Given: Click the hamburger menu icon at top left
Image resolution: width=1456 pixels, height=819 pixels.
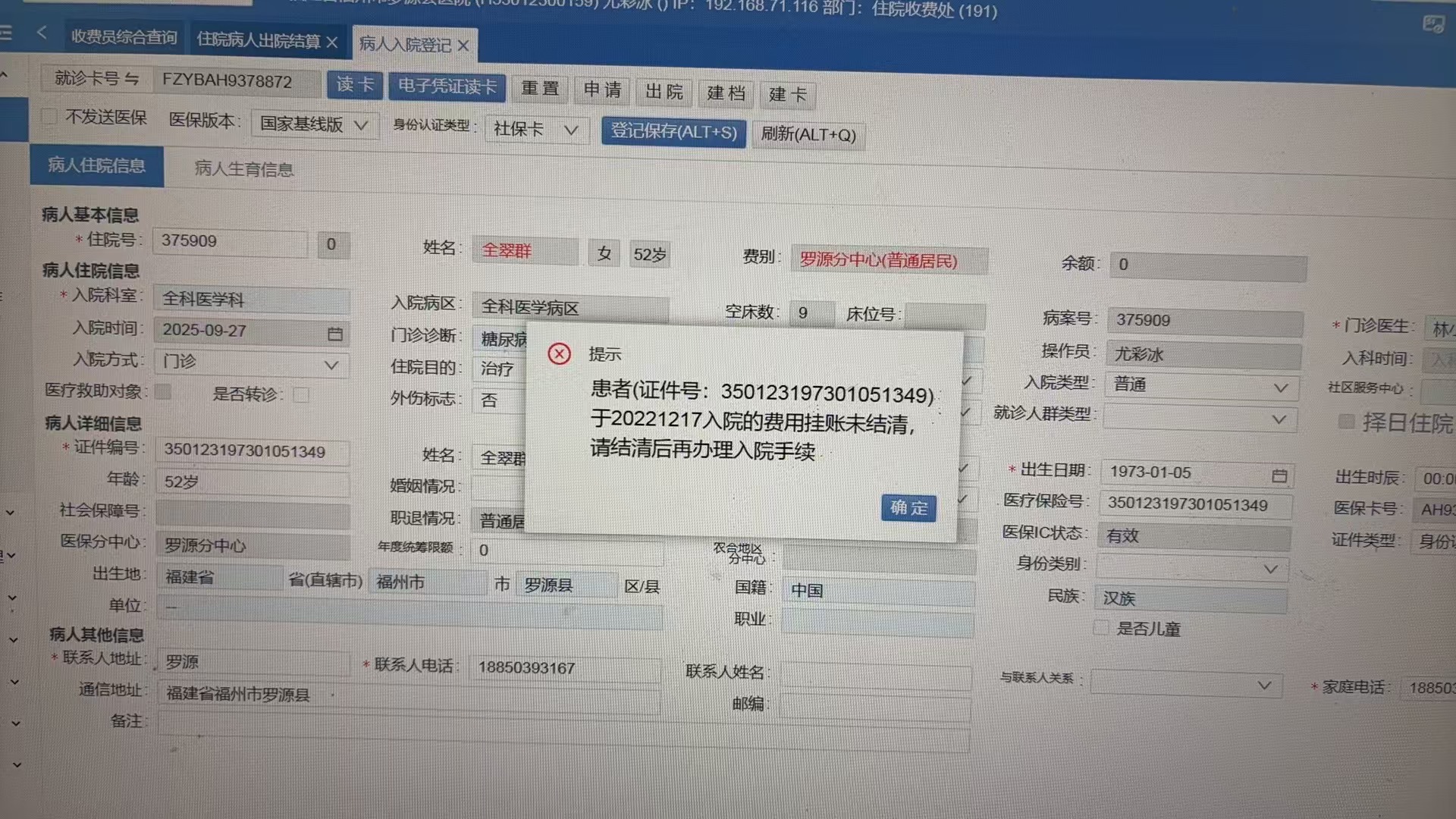Looking at the screenshot, I should 6,33.
